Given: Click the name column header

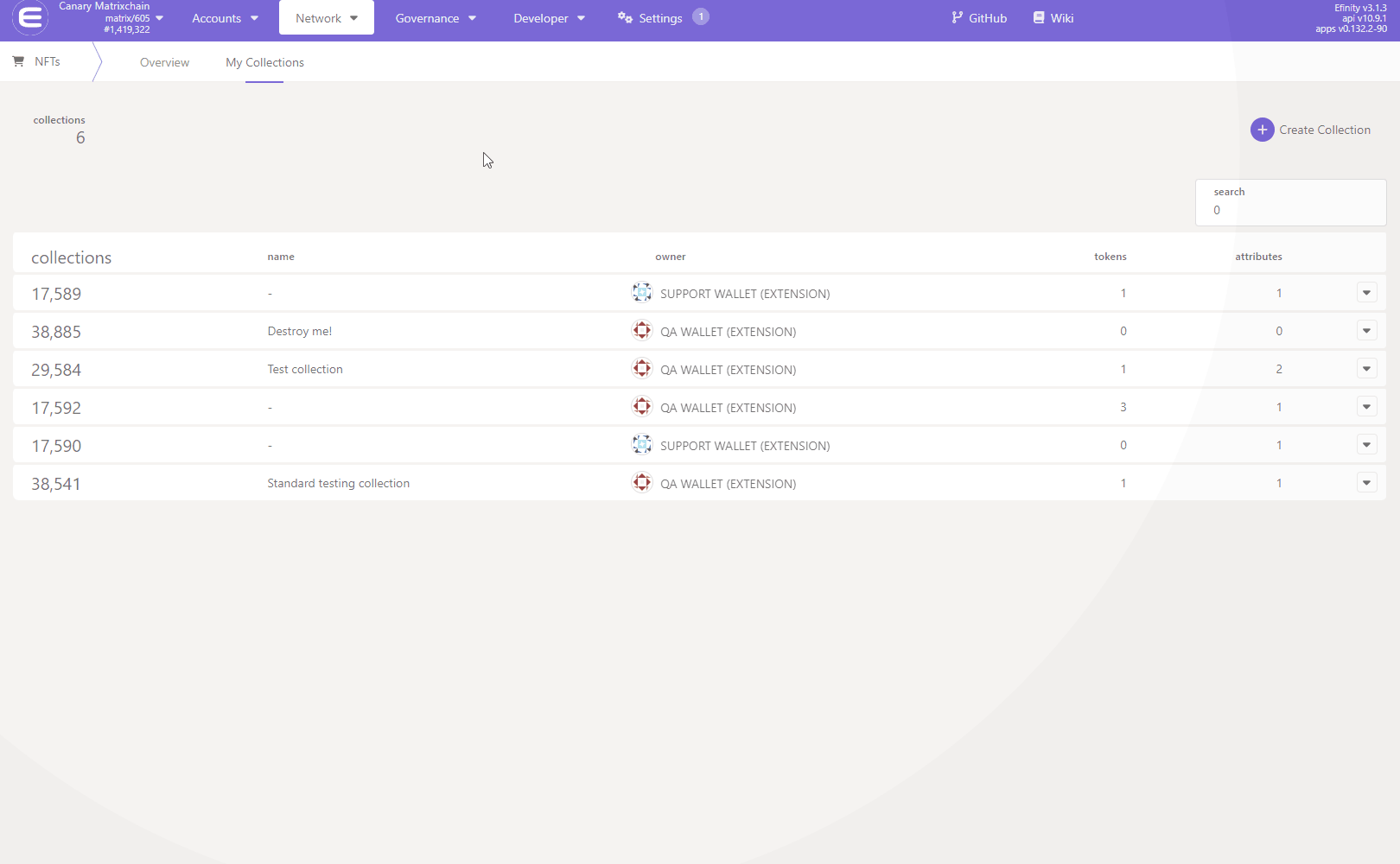Looking at the screenshot, I should tap(281, 257).
